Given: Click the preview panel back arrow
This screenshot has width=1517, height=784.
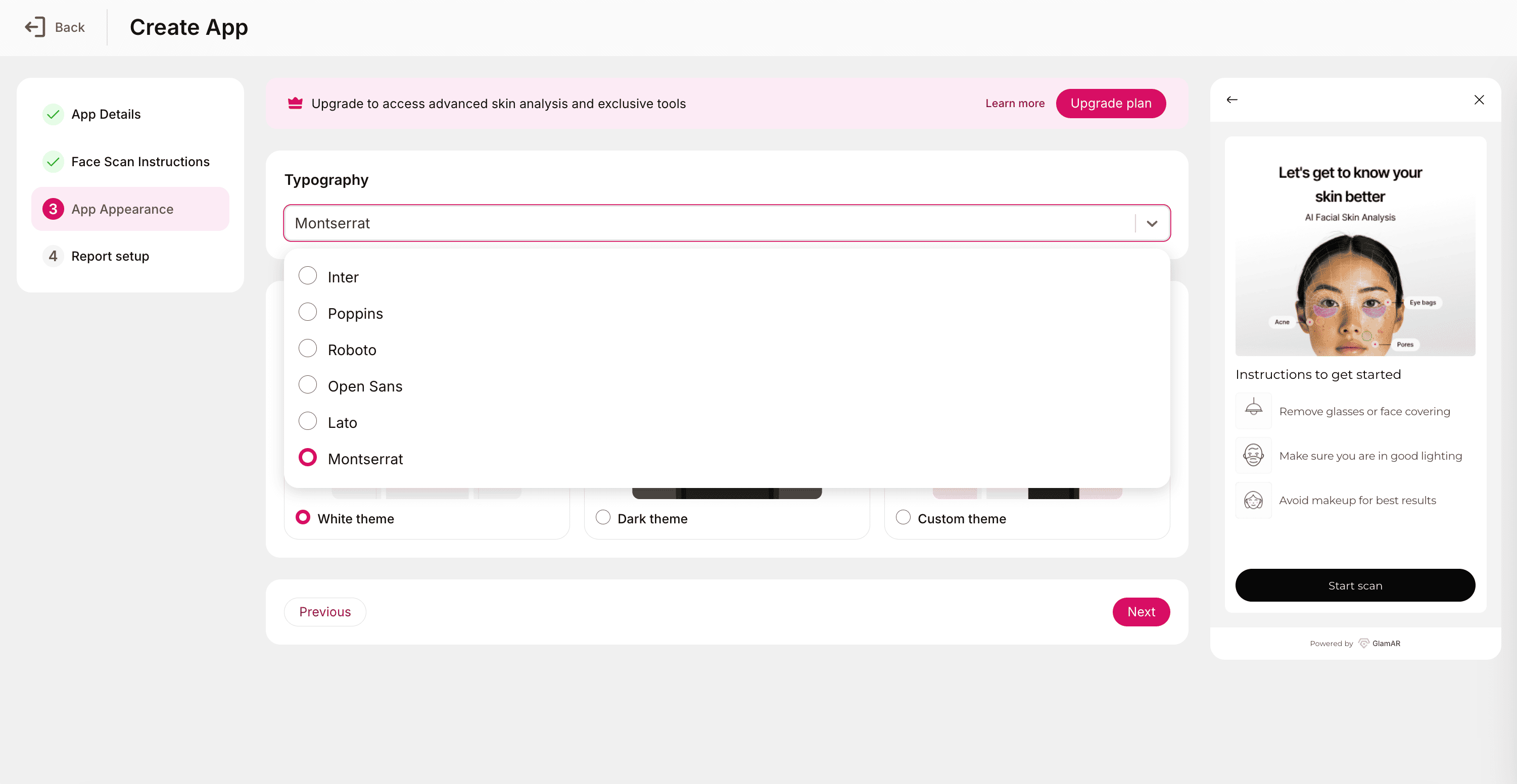Looking at the screenshot, I should click(x=1232, y=100).
